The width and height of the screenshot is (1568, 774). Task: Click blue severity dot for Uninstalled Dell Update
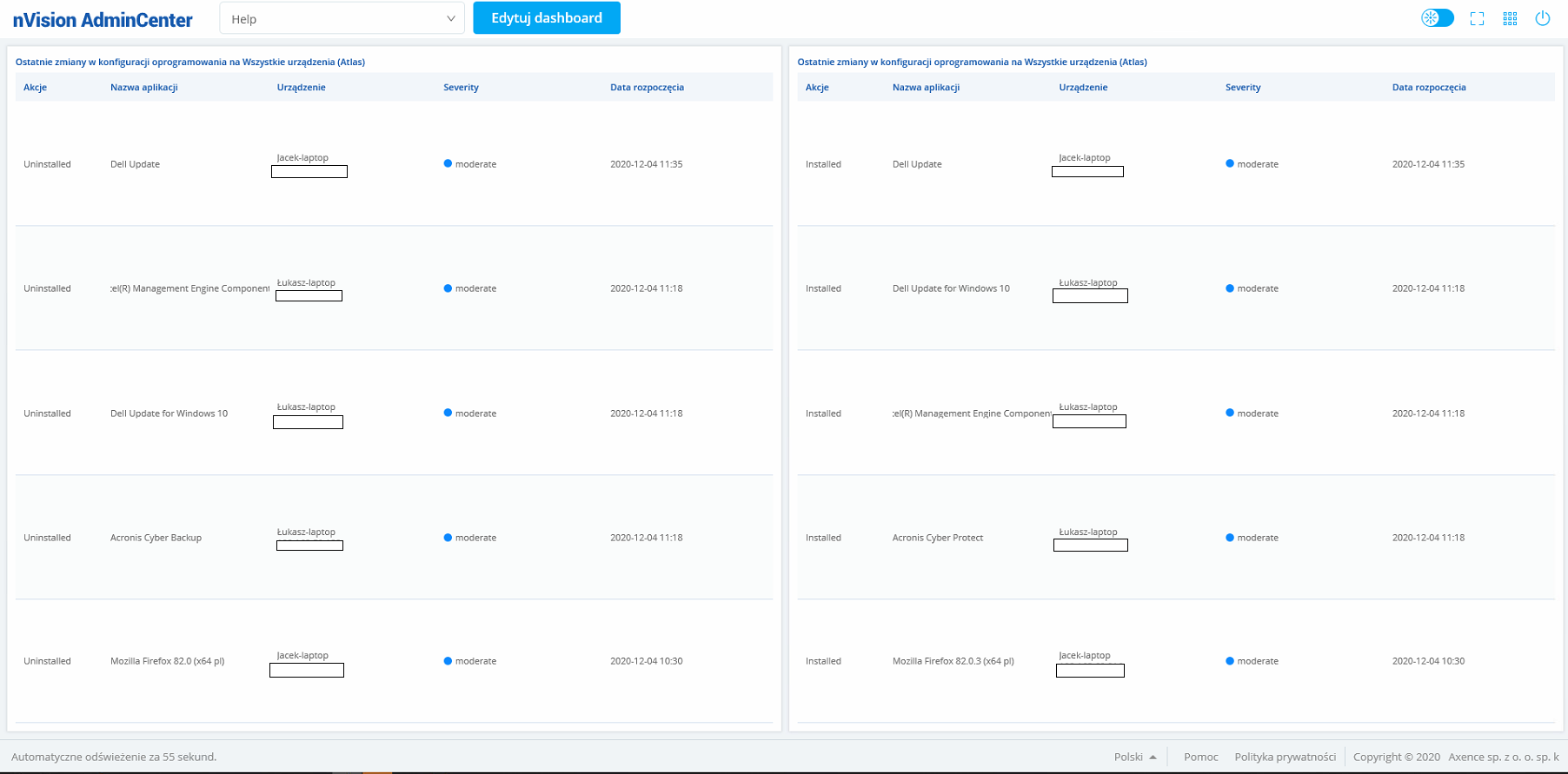pos(448,163)
